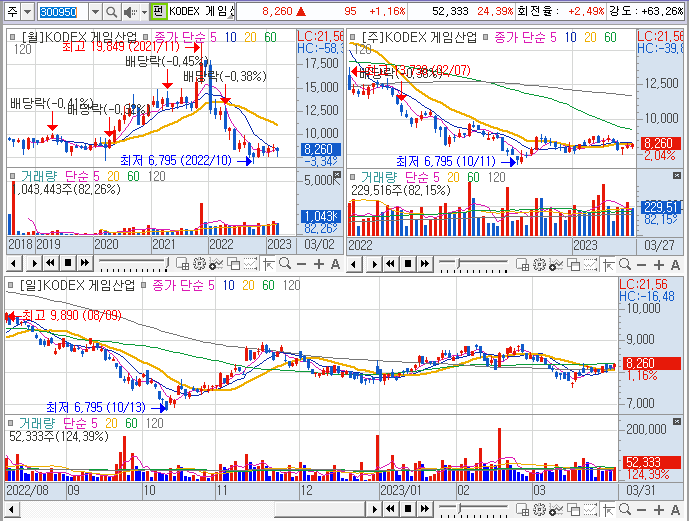Image resolution: width=689 pixels, height=521 pixels.
Task: Open the monthly chart settings gear
Action: click(x=199, y=264)
